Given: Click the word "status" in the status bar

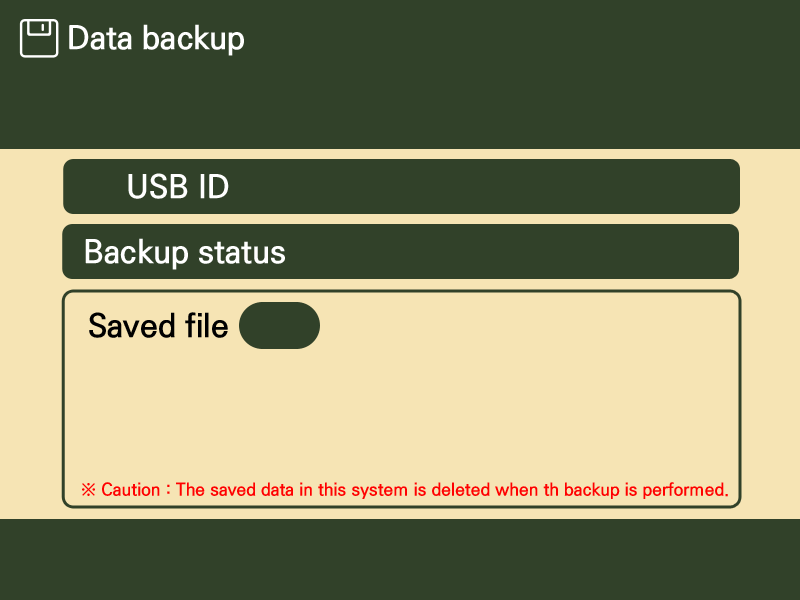Looking at the screenshot, I should coord(242,252).
